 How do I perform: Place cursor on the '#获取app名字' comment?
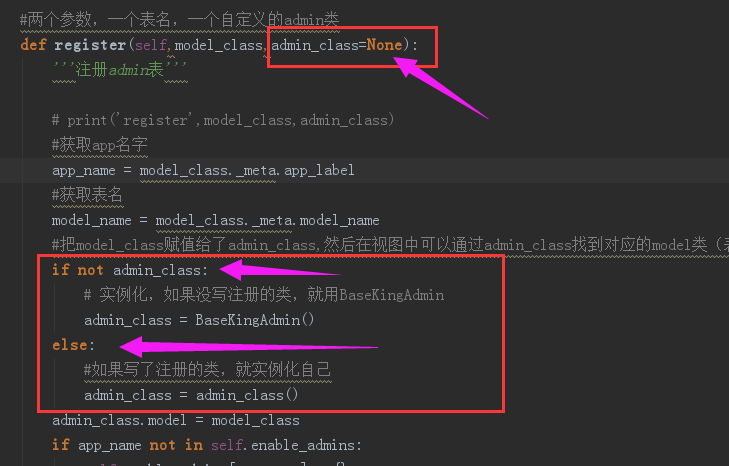point(99,145)
